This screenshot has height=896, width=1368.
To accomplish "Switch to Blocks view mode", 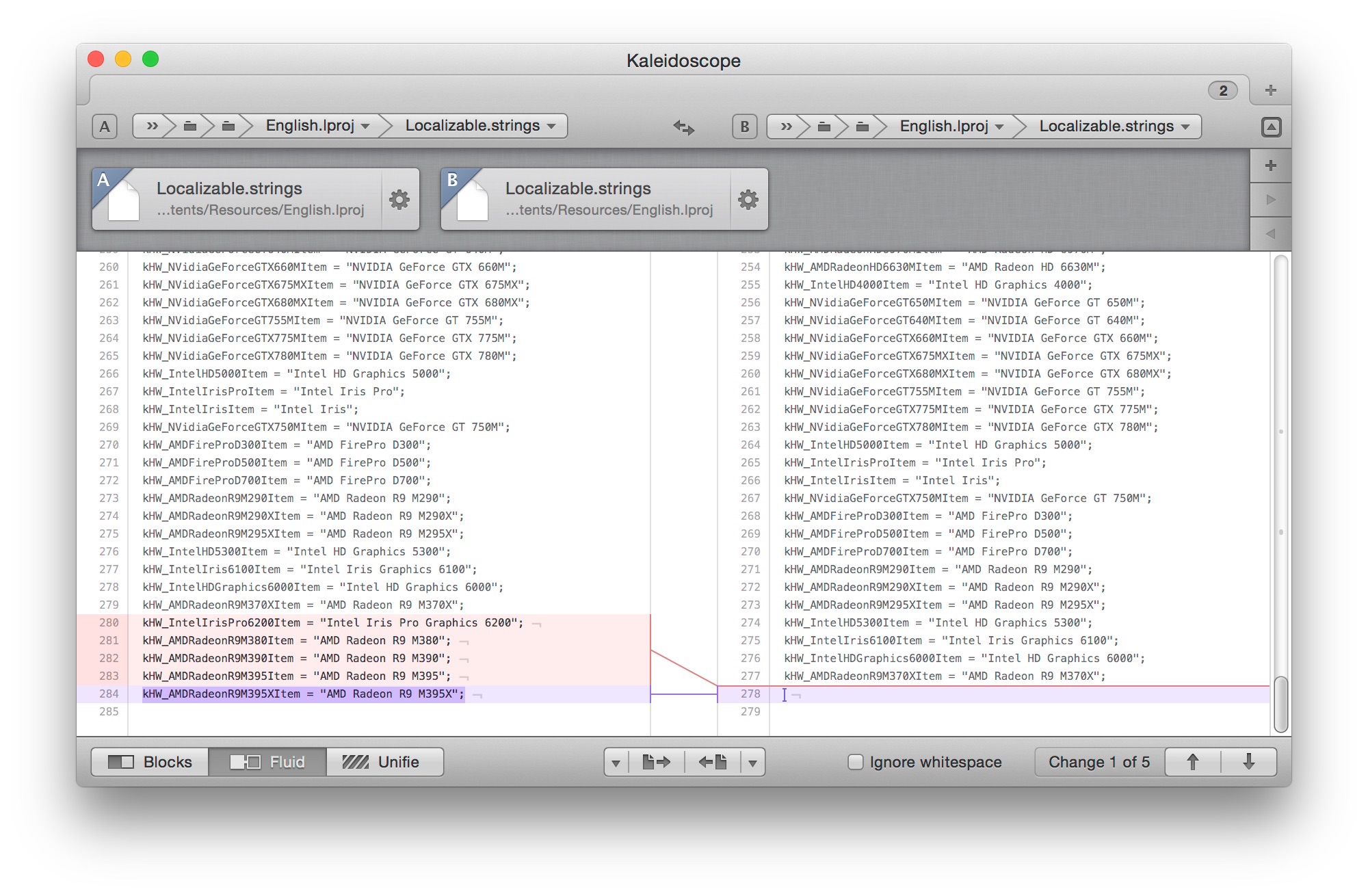I will click(x=150, y=762).
